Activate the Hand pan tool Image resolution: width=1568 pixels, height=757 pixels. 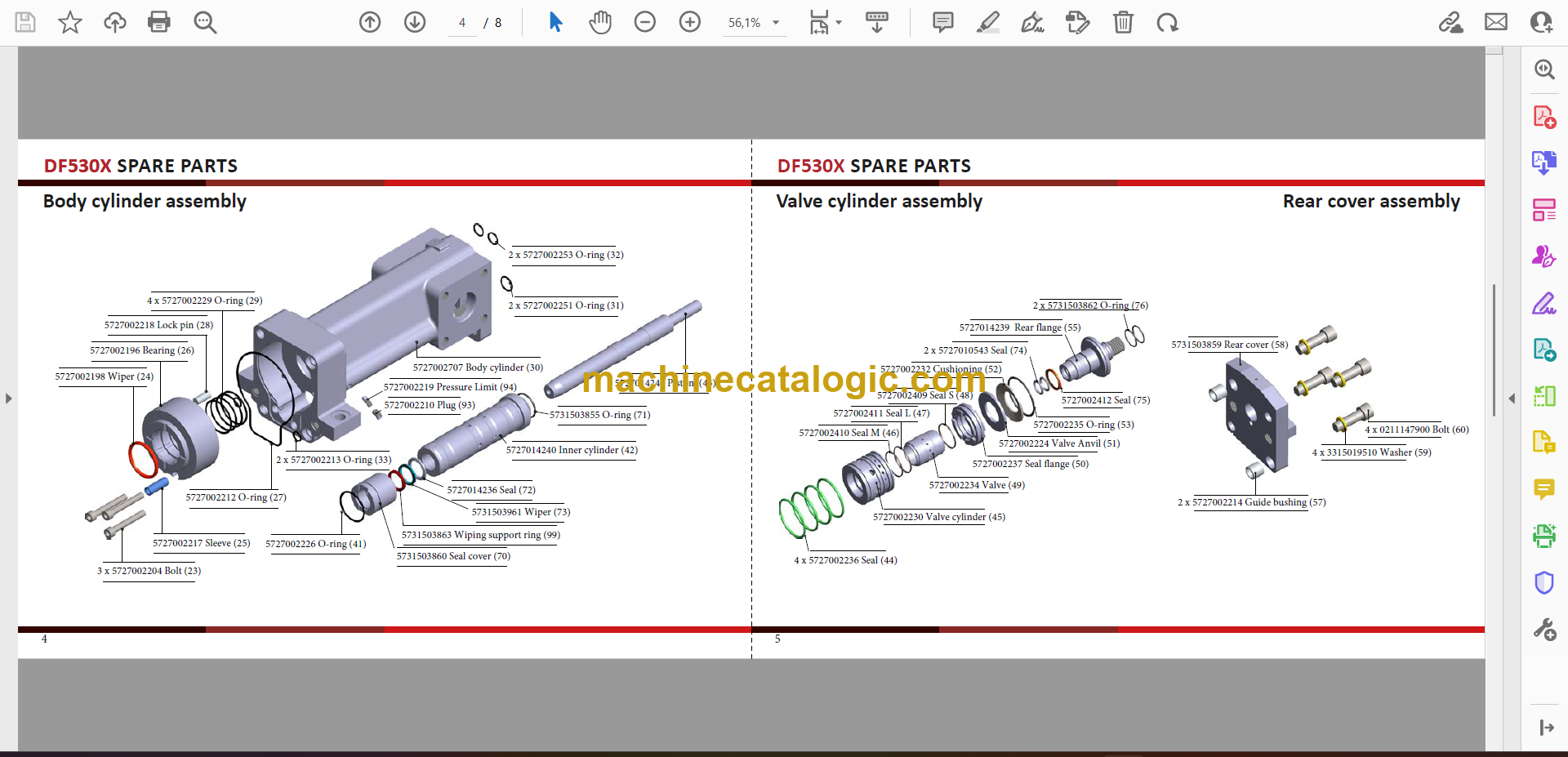(x=600, y=22)
